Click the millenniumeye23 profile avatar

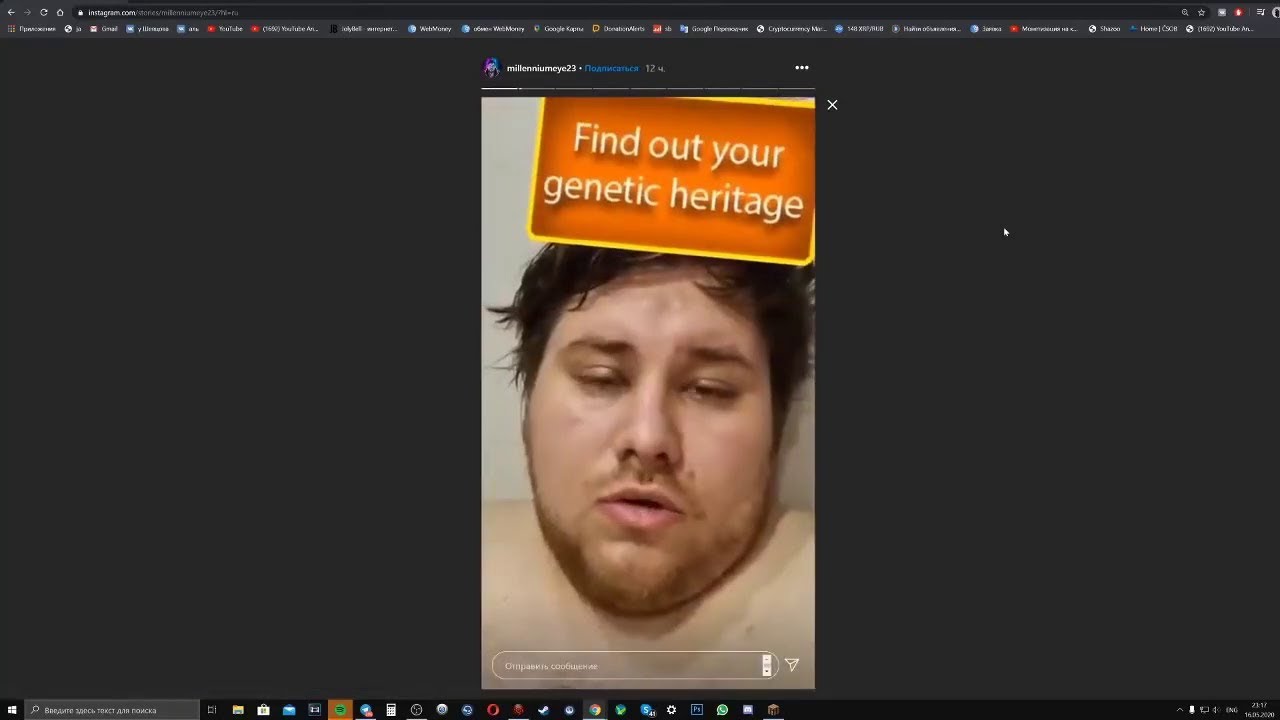pyautogui.click(x=491, y=68)
